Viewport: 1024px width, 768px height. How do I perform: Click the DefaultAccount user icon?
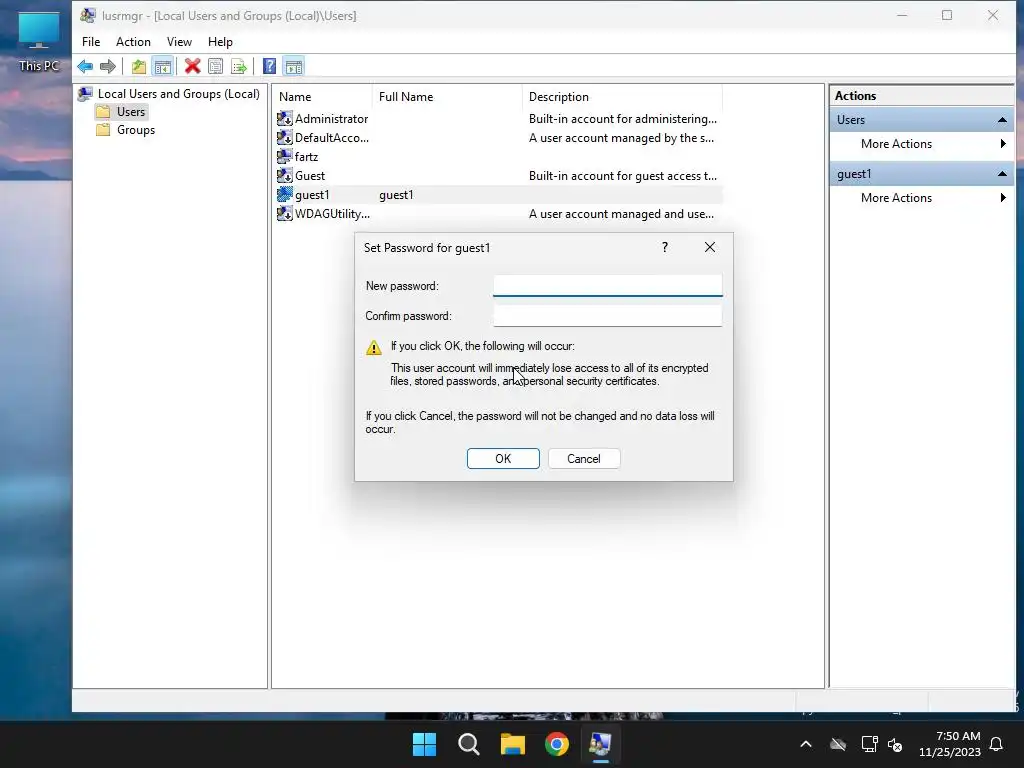[285, 138]
